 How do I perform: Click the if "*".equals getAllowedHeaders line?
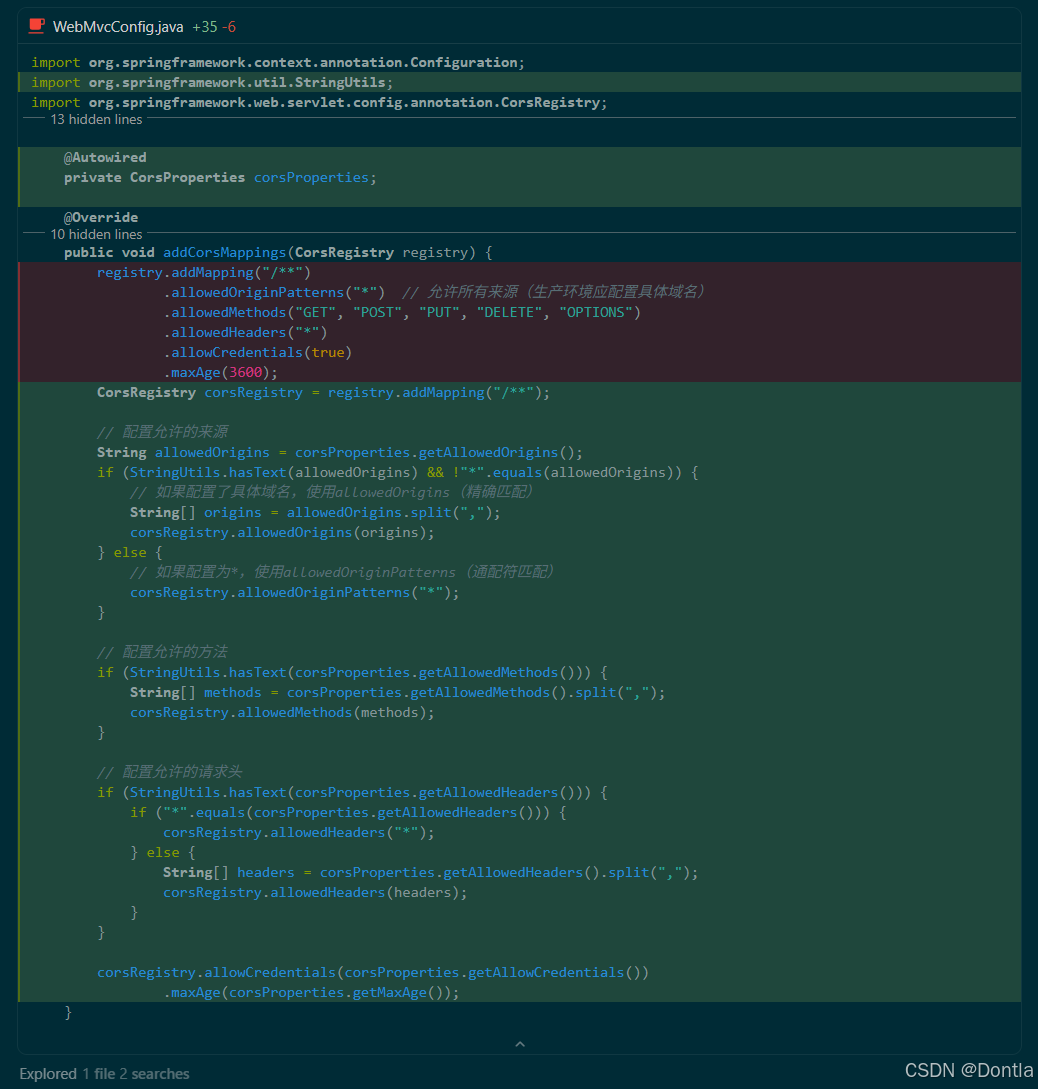point(348,812)
